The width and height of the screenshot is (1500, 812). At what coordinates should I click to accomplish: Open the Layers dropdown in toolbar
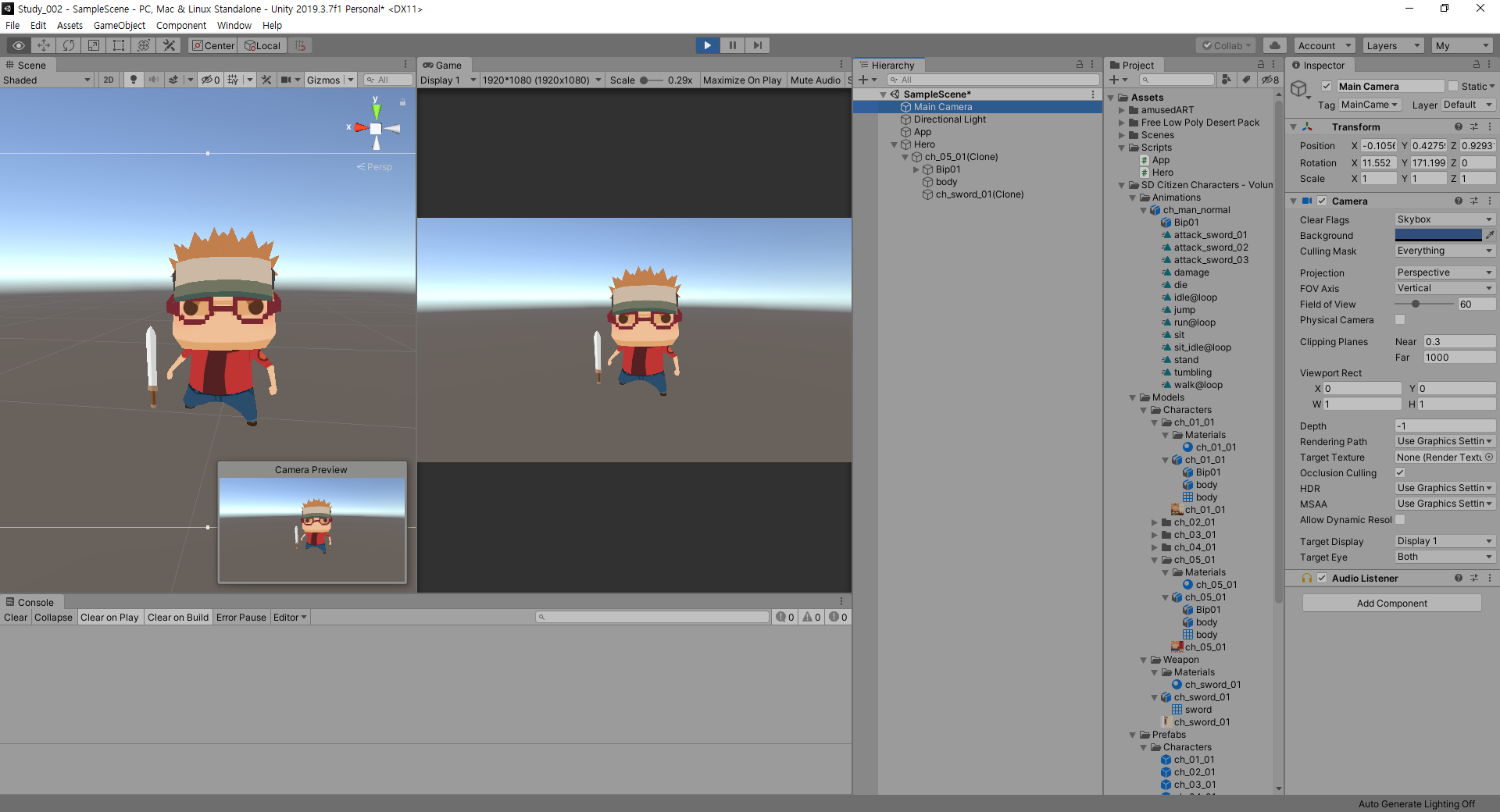[1393, 45]
